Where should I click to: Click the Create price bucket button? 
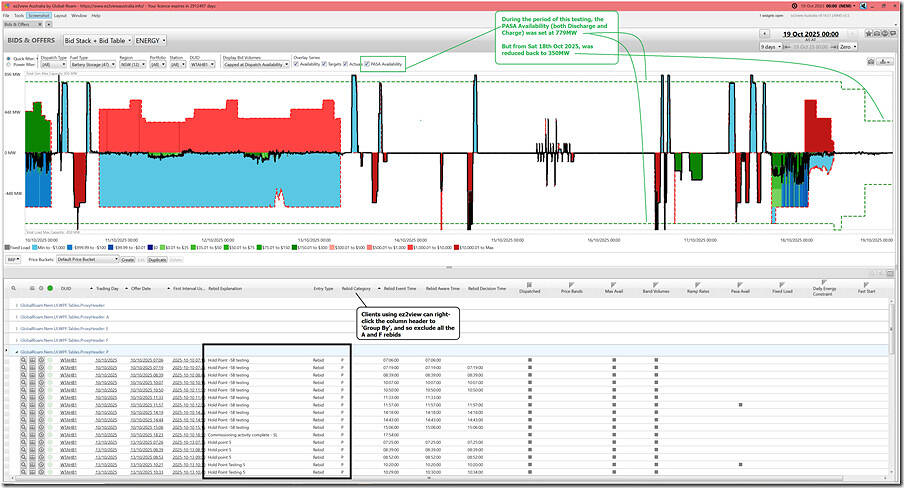coord(127,260)
